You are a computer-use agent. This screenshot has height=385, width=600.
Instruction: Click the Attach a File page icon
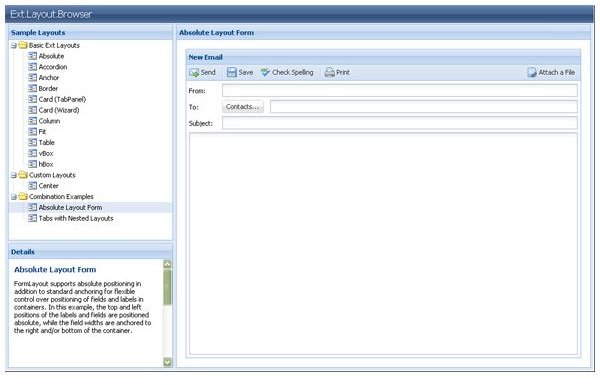coord(532,72)
